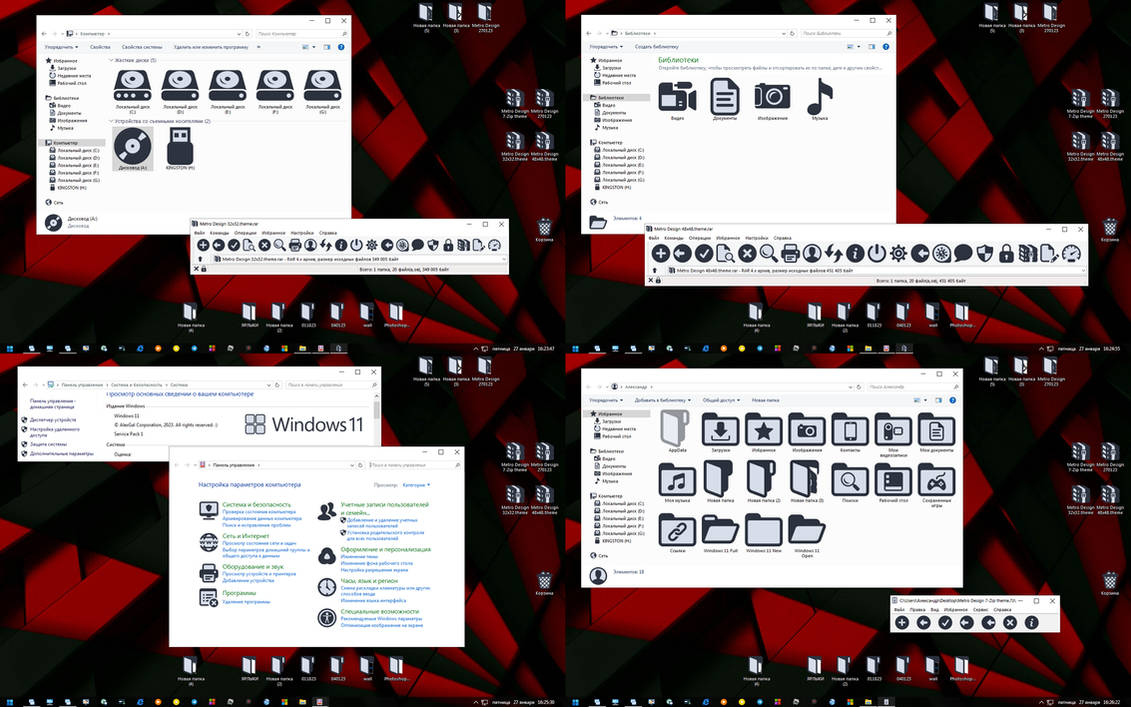Open Правка menu in 7-Zip window
Image resolution: width=1131 pixels, height=707 pixels.
tap(917, 610)
